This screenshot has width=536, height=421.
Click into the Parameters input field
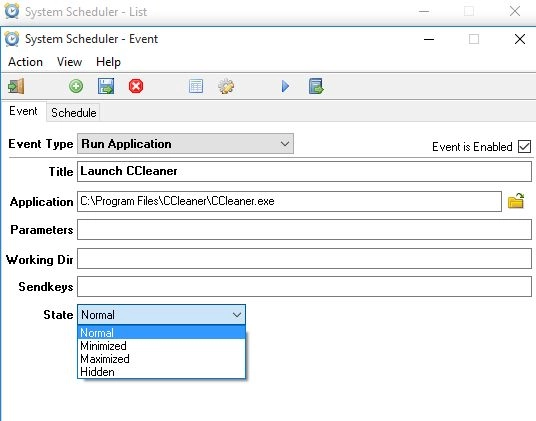(304, 230)
